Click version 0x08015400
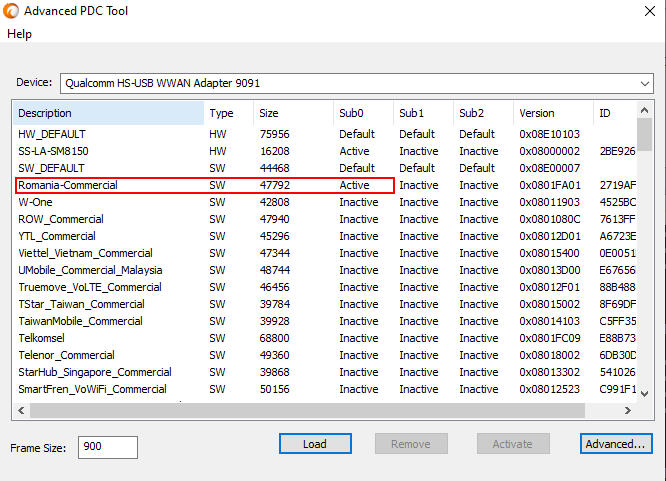The height and width of the screenshot is (481, 666). (550, 253)
